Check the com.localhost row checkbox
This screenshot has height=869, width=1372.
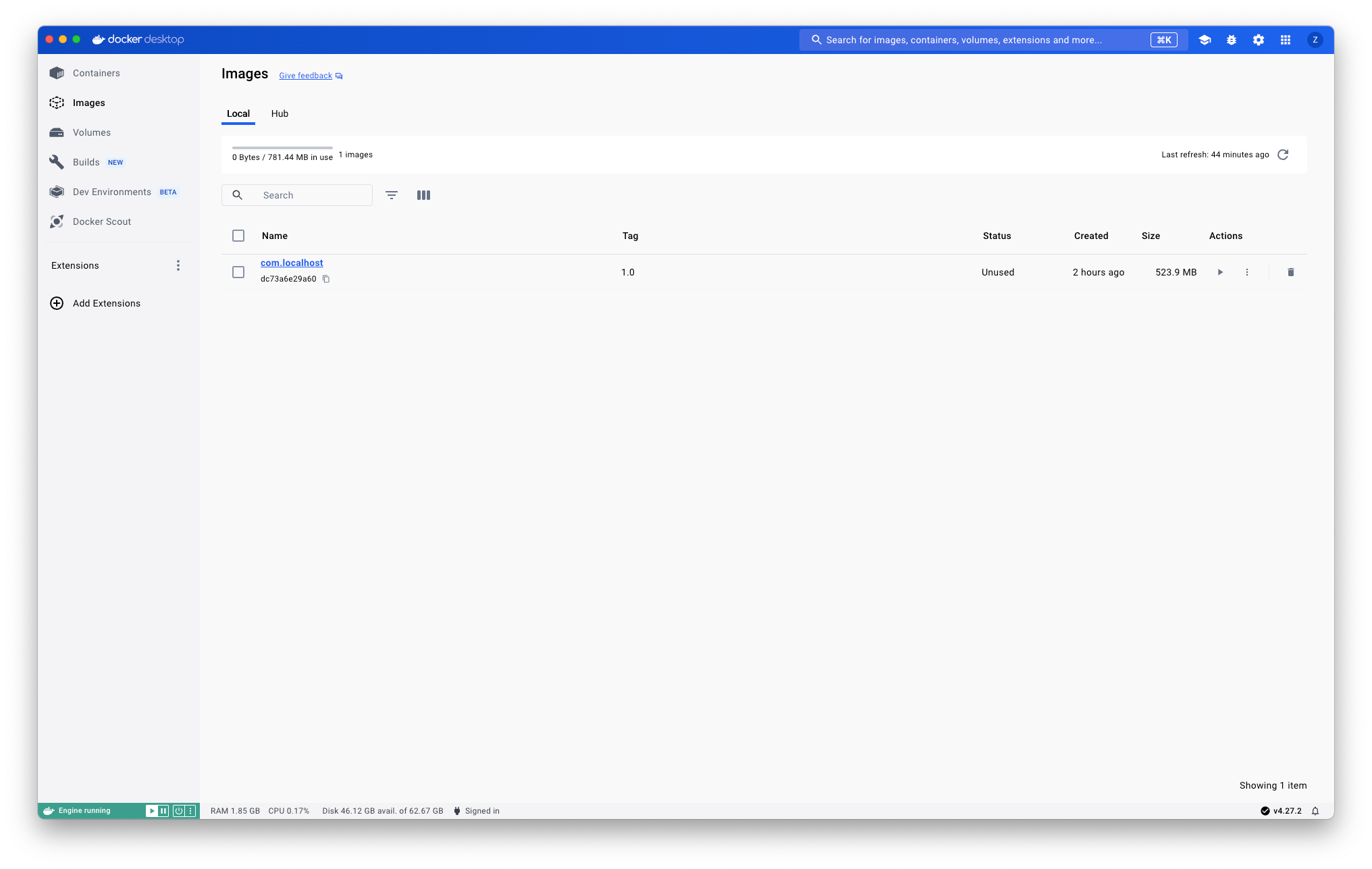pyautogui.click(x=238, y=272)
